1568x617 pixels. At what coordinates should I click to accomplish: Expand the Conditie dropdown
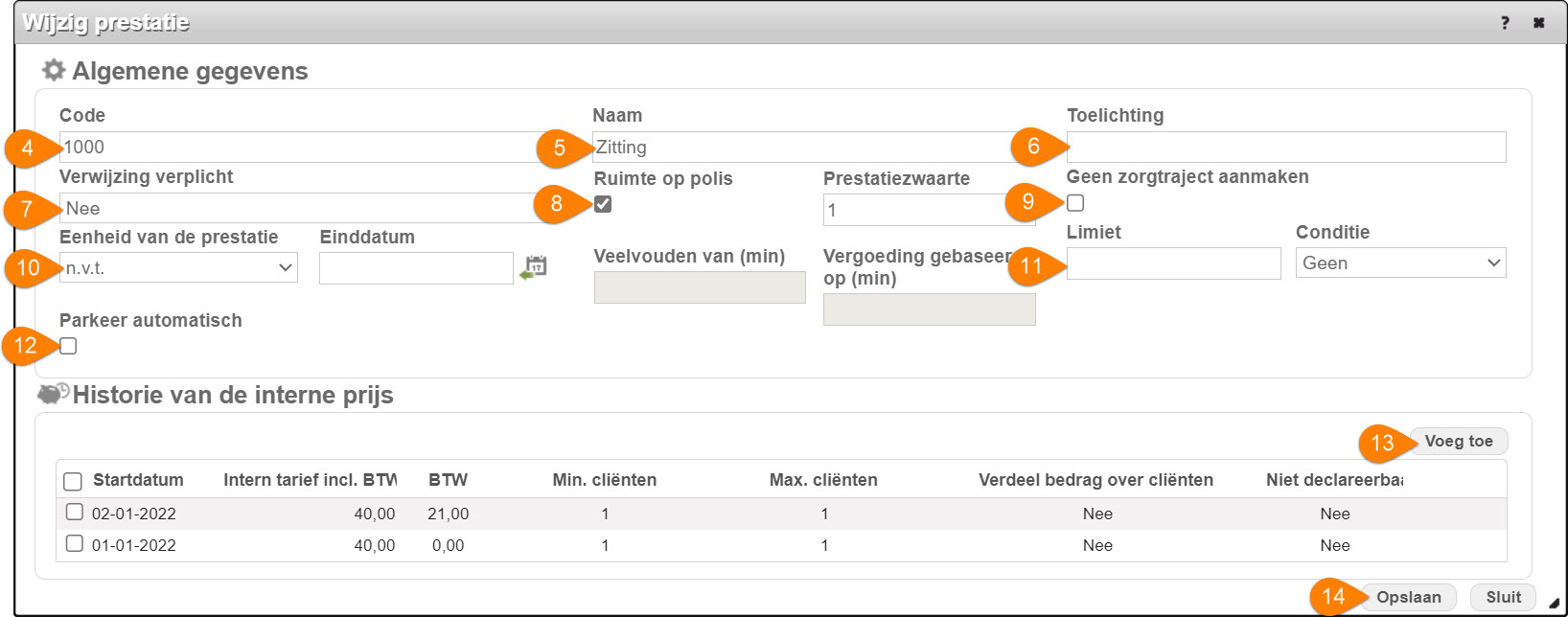point(1400,263)
